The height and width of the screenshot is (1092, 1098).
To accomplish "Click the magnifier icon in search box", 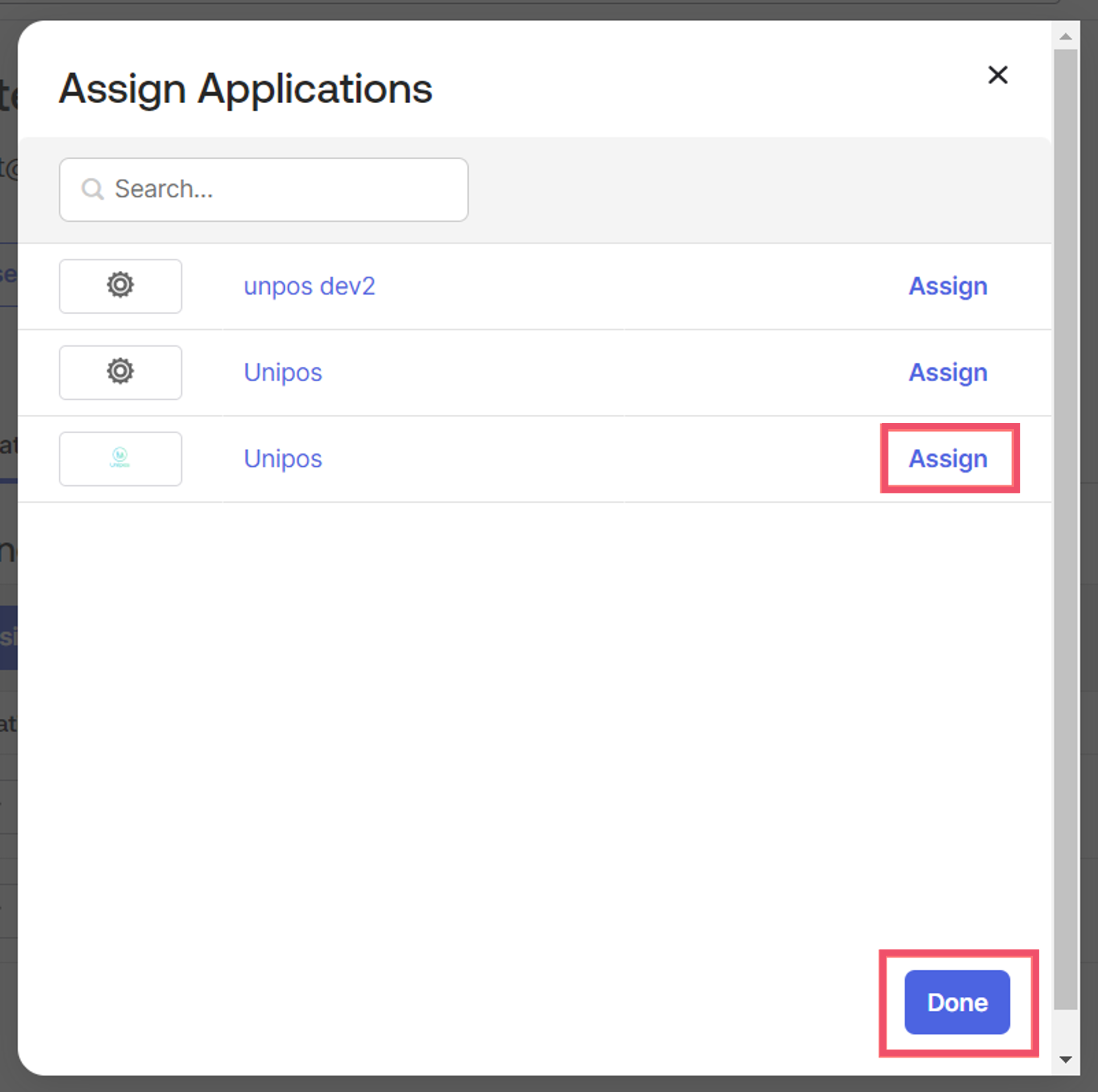I will 92,189.
